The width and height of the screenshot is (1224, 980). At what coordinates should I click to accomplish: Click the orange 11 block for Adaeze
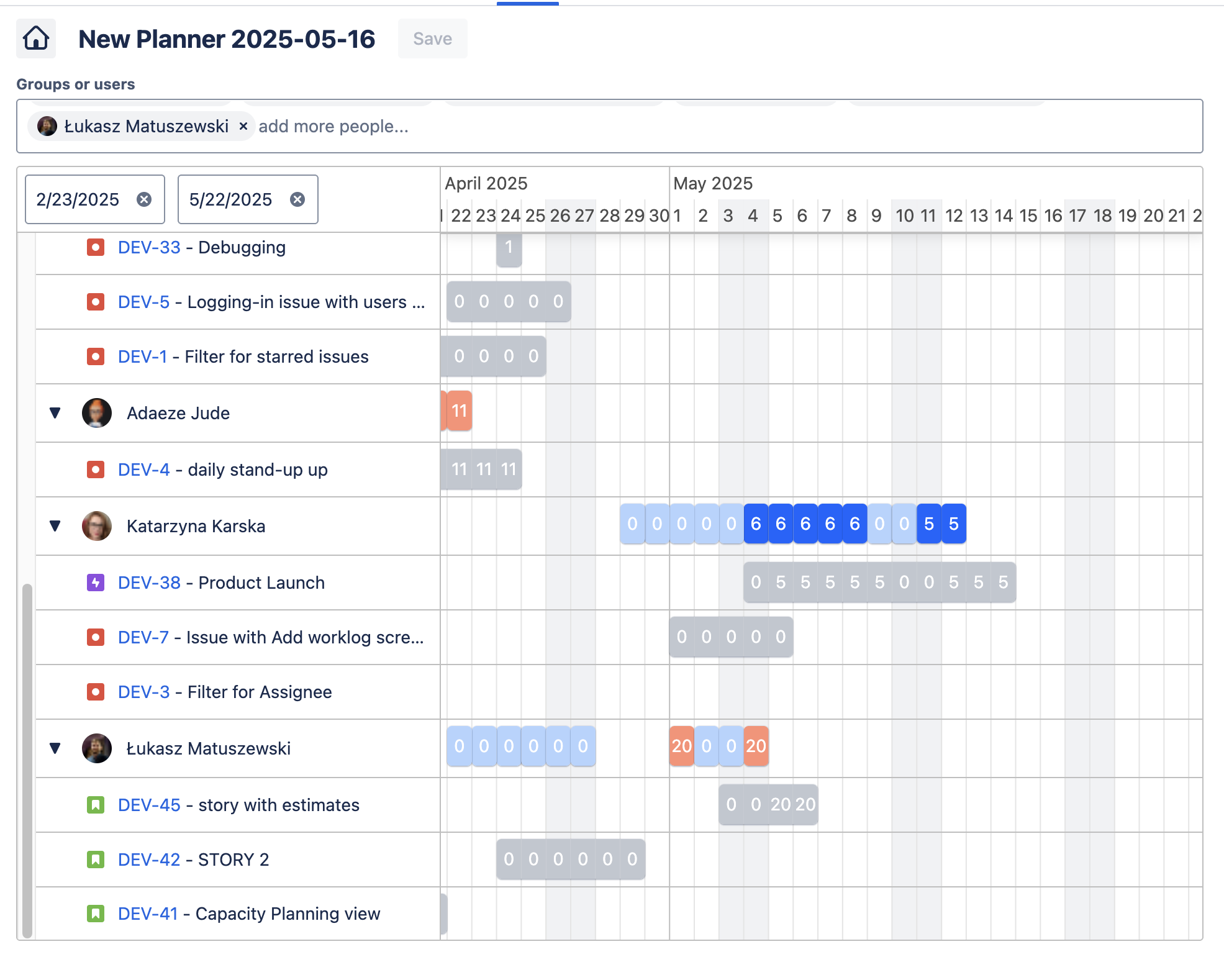(x=459, y=411)
